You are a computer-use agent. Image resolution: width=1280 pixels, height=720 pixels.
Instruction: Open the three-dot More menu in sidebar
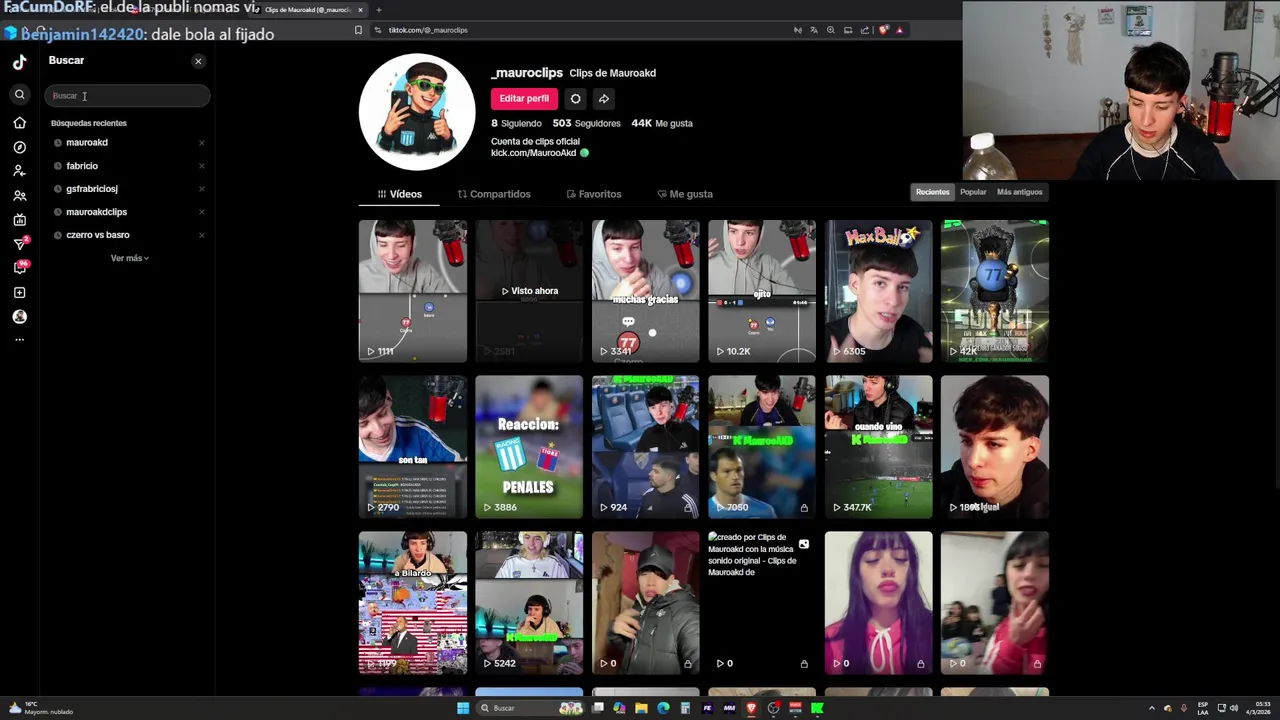point(19,340)
